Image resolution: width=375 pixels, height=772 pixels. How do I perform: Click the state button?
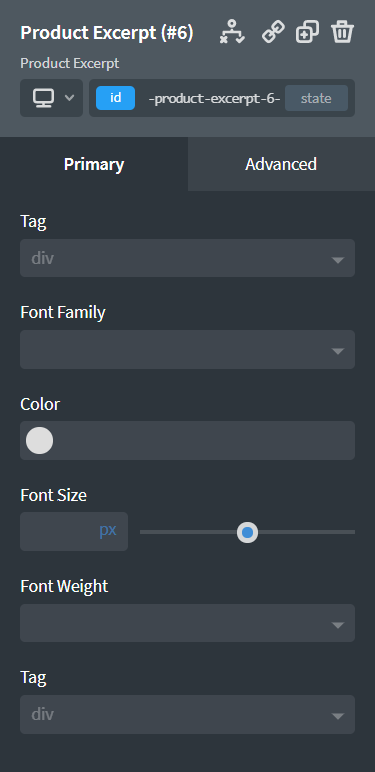tap(316, 98)
